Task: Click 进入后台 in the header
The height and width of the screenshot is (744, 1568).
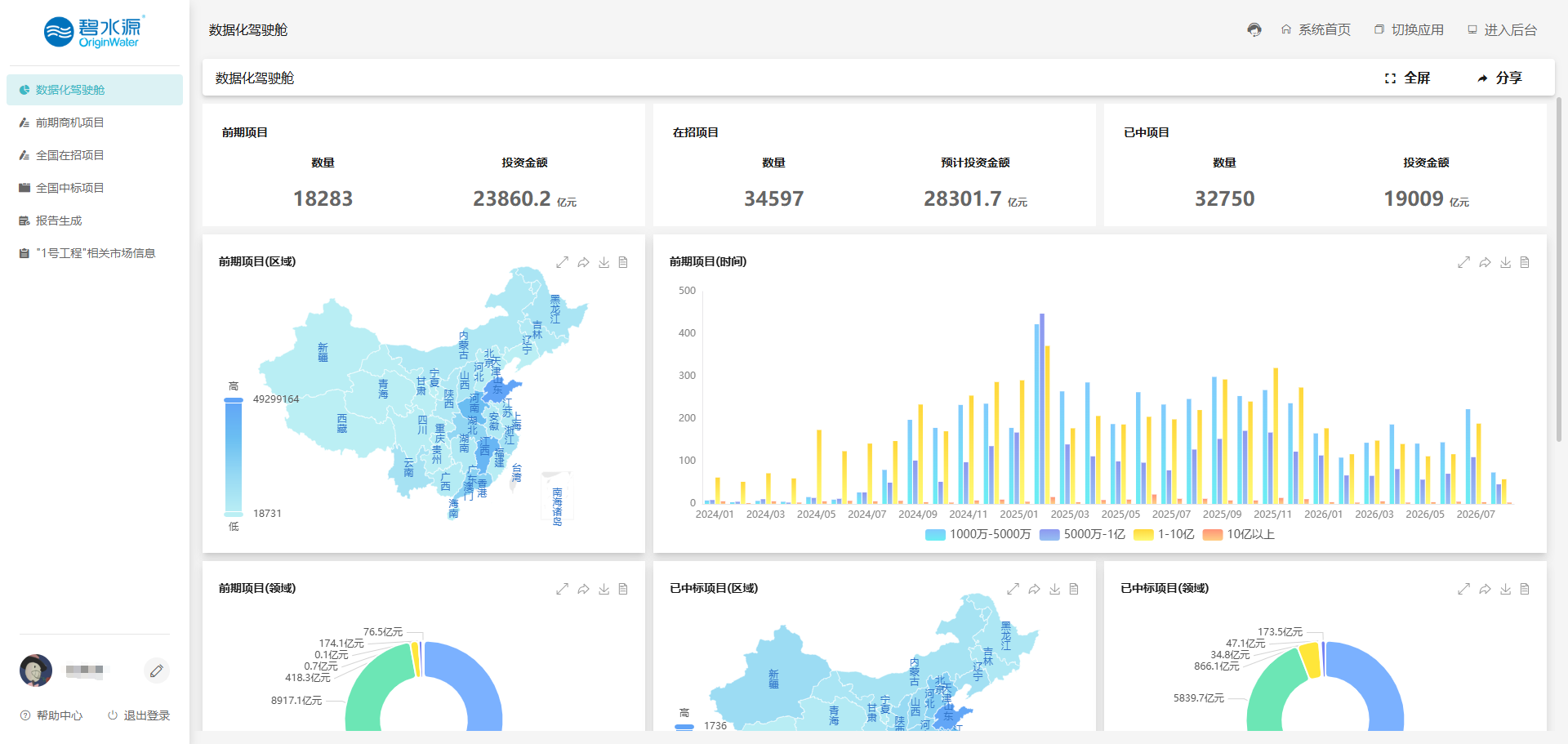Action: coord(1502,30)
